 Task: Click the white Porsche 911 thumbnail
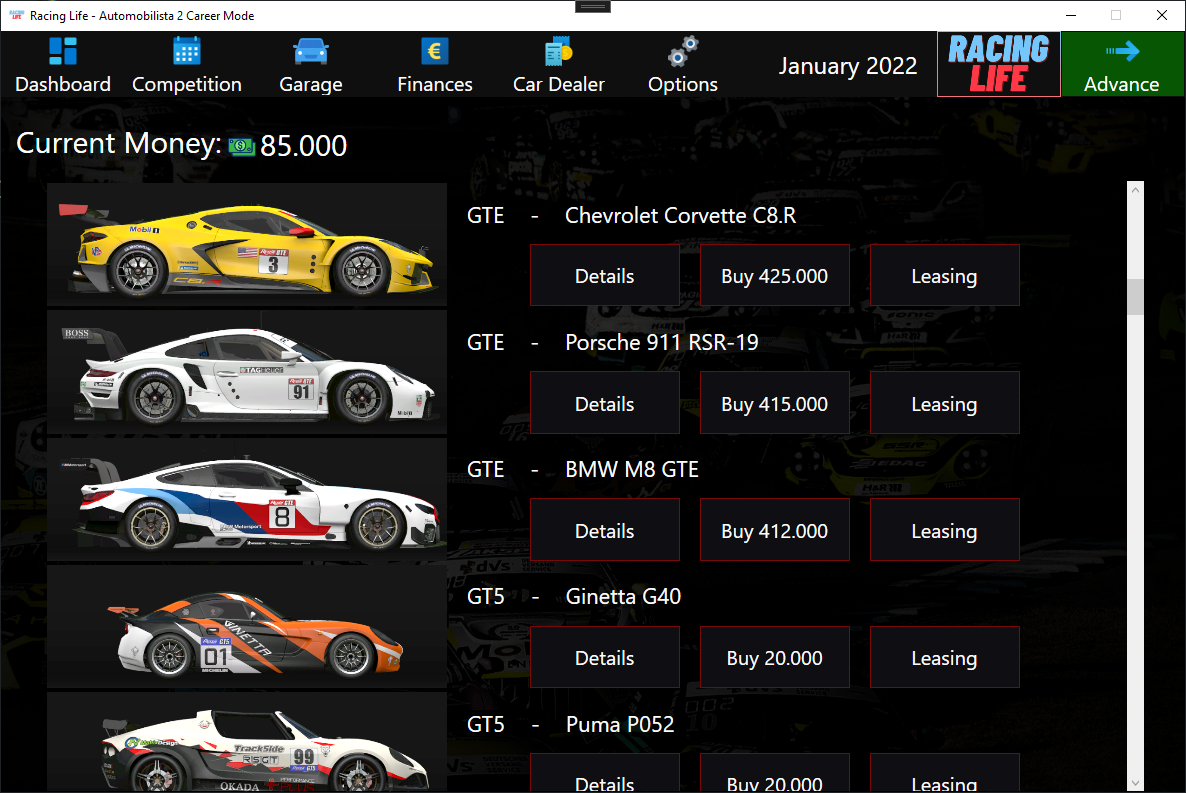(x=247, y=372)
